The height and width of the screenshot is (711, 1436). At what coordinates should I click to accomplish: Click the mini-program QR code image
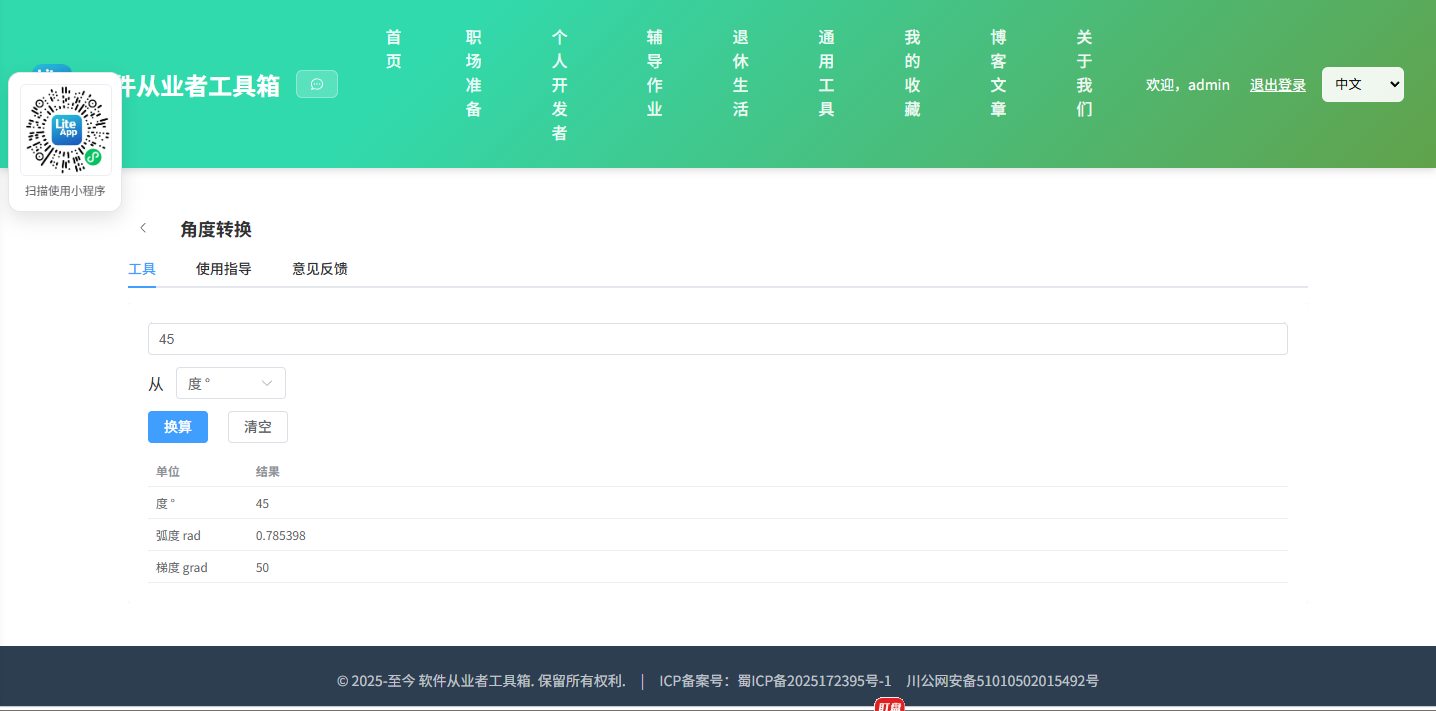pos(65,130)
